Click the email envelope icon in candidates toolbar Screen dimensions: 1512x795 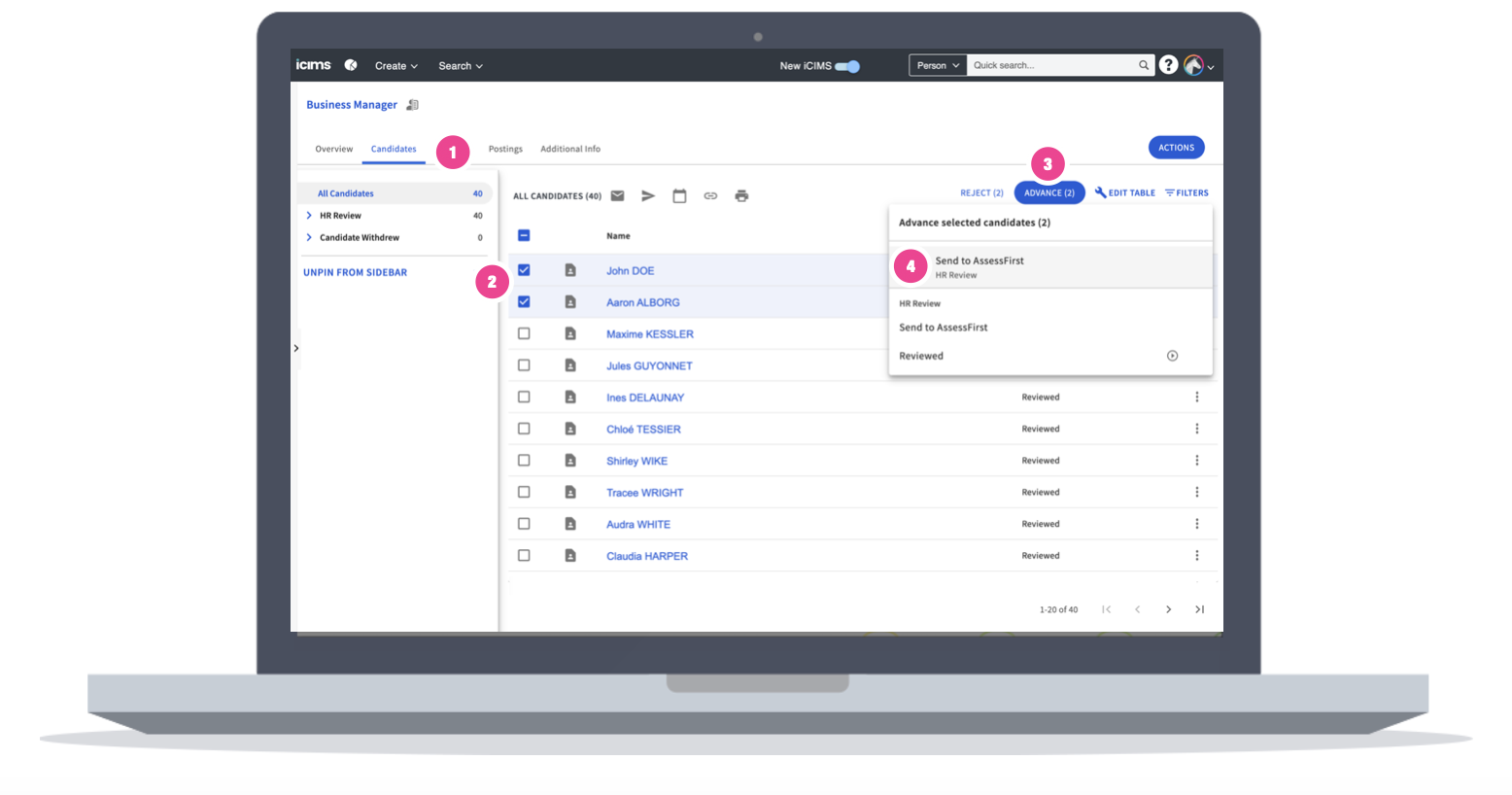[617, 196]
